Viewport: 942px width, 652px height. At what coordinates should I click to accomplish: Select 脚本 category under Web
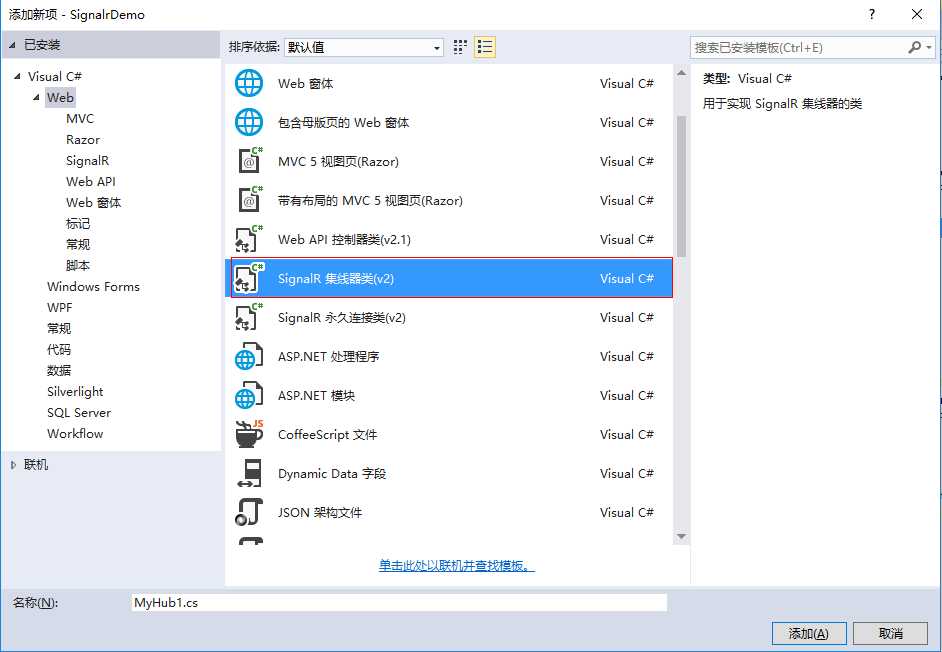pos(78,266)
